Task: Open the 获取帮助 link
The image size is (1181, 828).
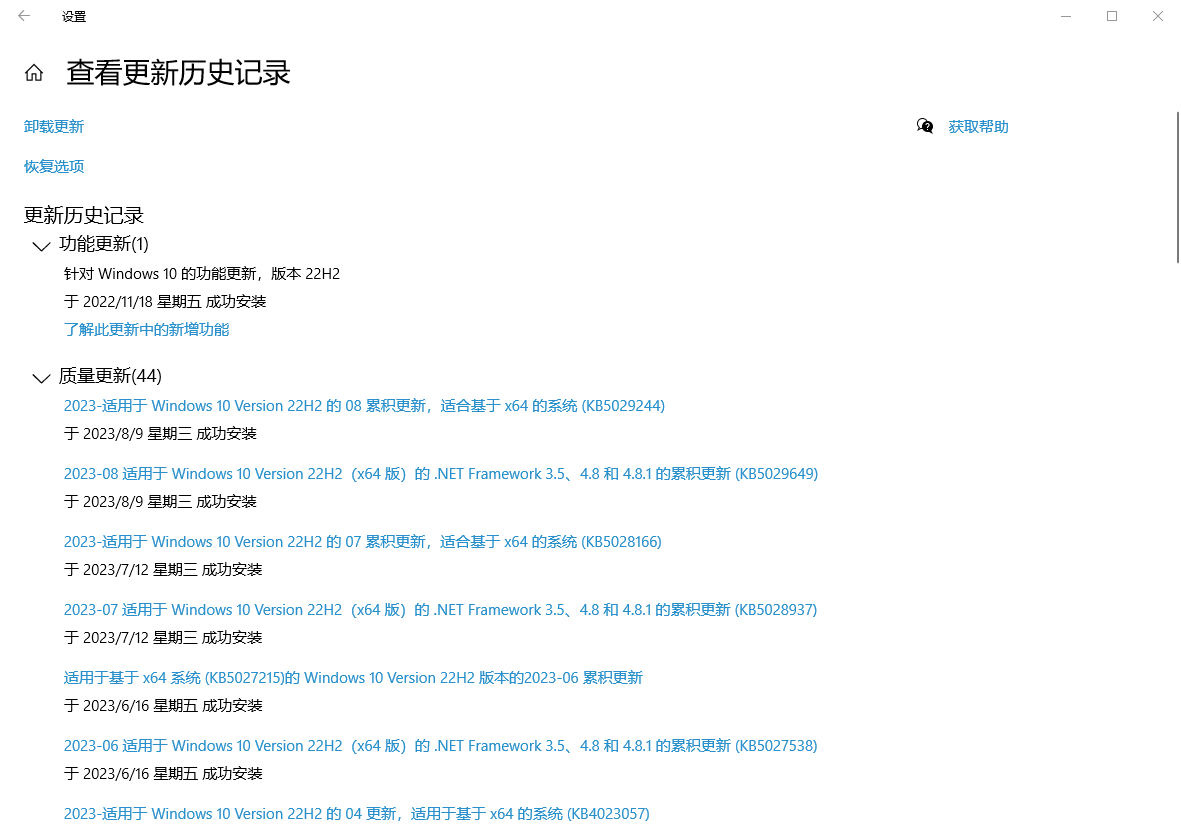Action: [978, 127]
